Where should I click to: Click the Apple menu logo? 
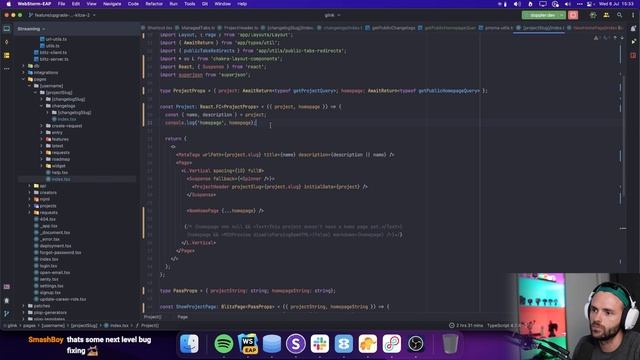click(x=8, y=4)
